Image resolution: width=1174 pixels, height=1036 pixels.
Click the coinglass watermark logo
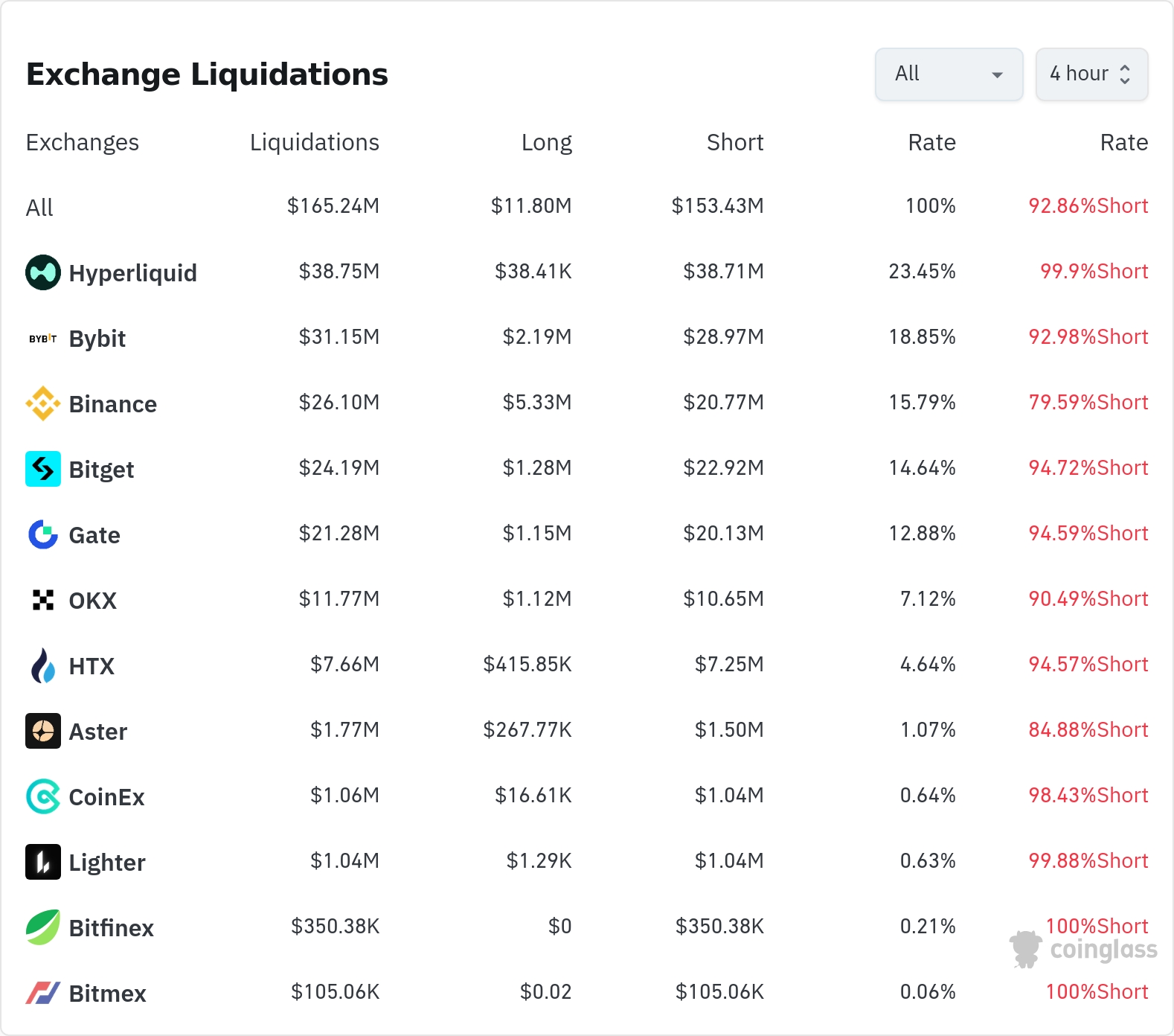[x=1084, y=950]
